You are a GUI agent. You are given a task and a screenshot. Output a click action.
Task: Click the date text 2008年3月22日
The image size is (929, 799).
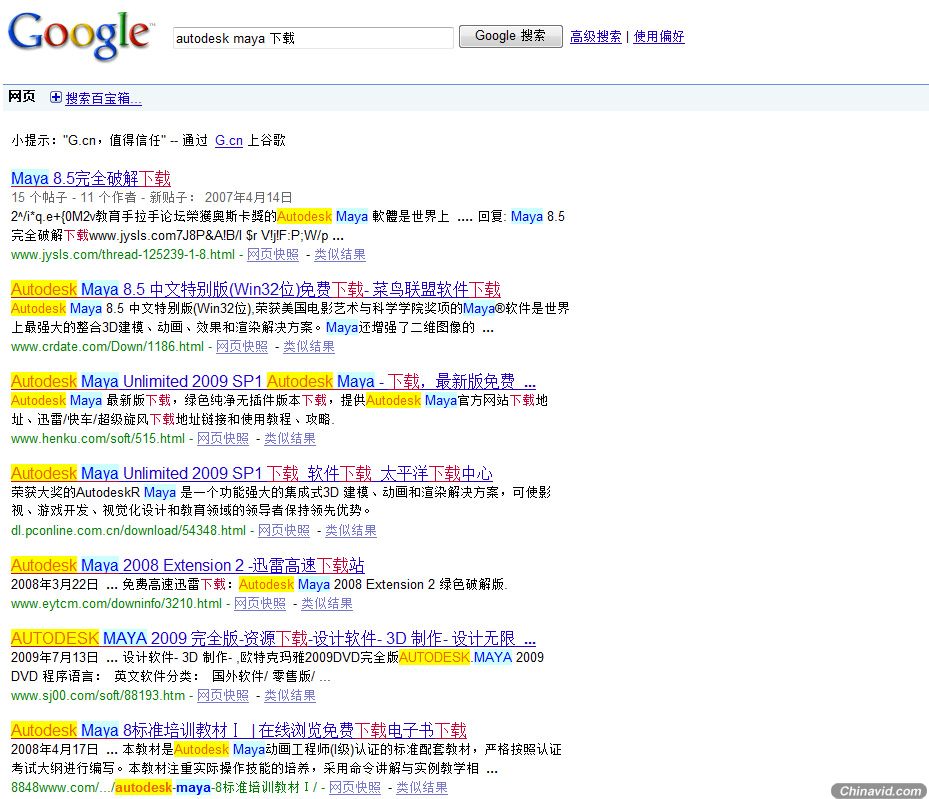click(55, 585)
